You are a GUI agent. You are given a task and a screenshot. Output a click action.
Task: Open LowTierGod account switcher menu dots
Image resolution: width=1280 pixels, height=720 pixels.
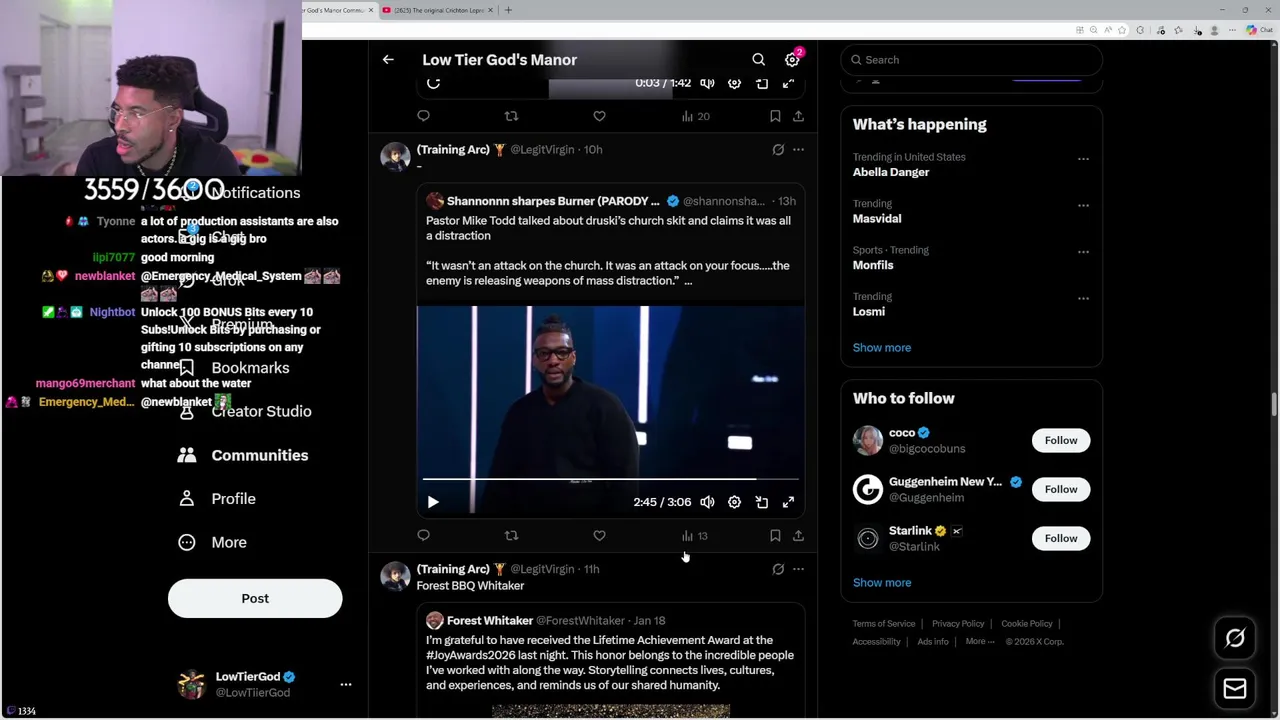(346, 685)
